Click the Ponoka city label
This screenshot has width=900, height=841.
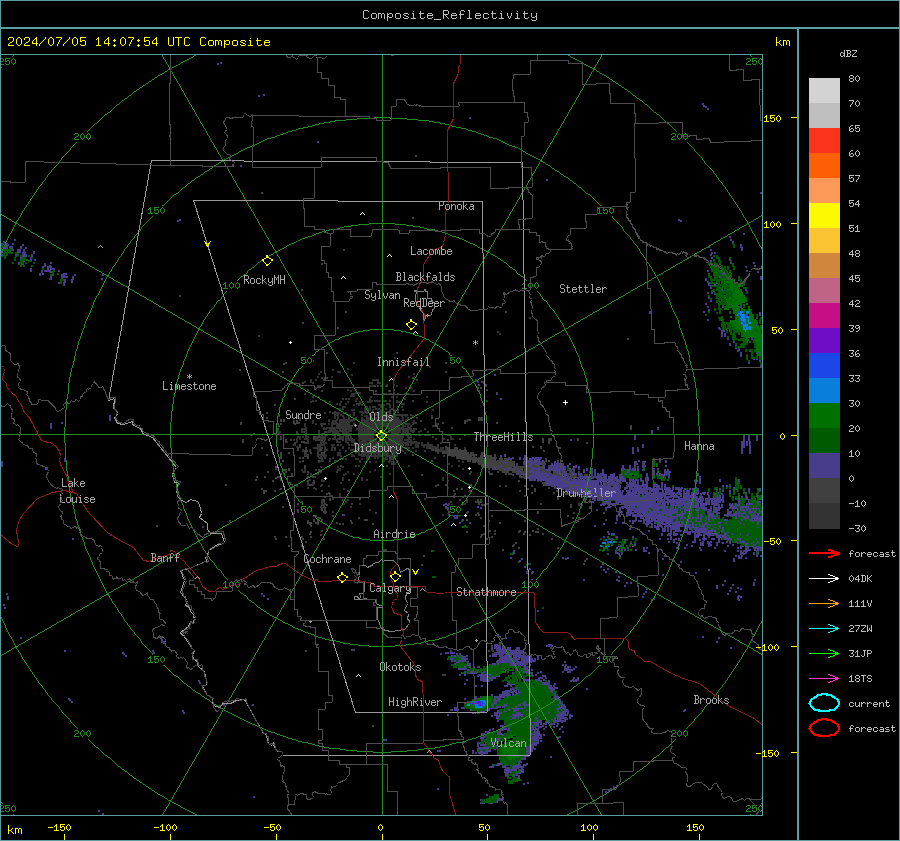(456, 206)
